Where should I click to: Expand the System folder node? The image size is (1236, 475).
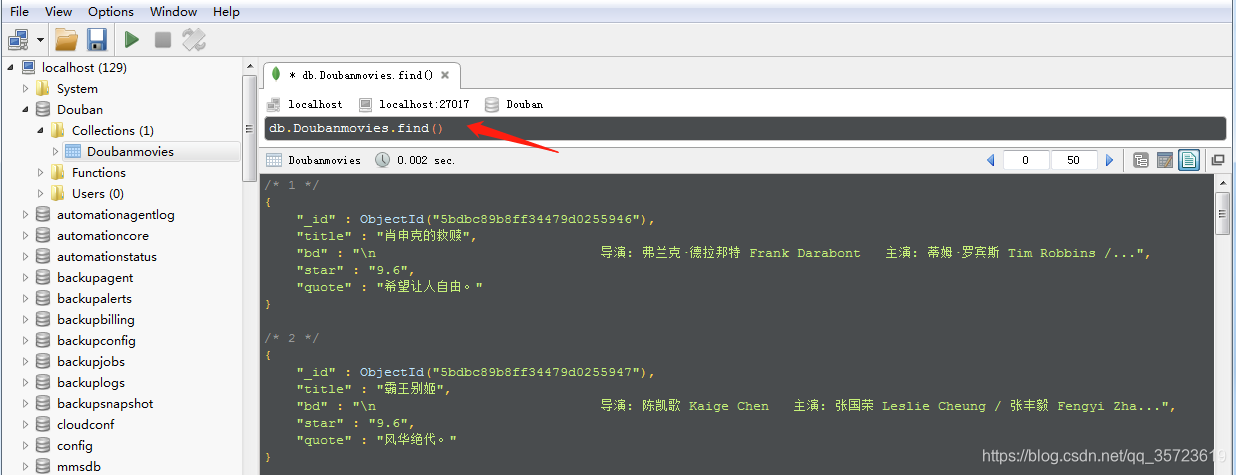pos(26,88)
